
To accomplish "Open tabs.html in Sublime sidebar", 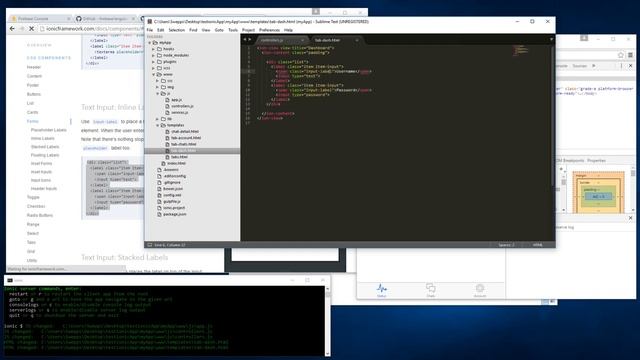I will 179,157.
